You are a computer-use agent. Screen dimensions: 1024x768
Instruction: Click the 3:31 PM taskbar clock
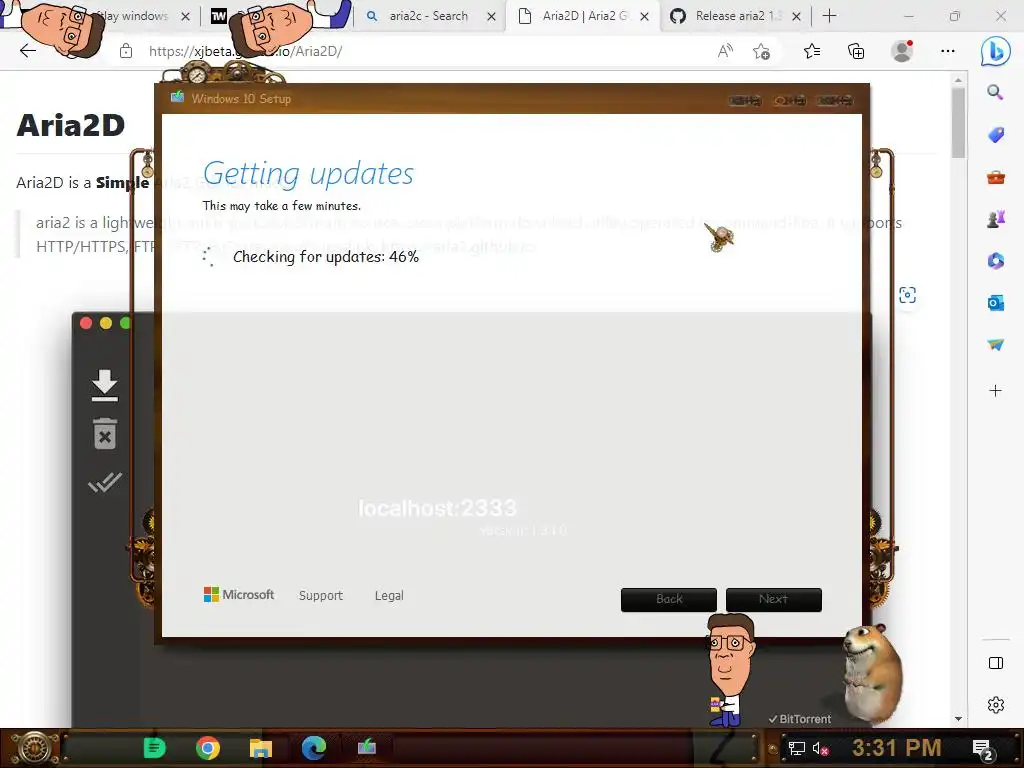click(x=896, y=748)
